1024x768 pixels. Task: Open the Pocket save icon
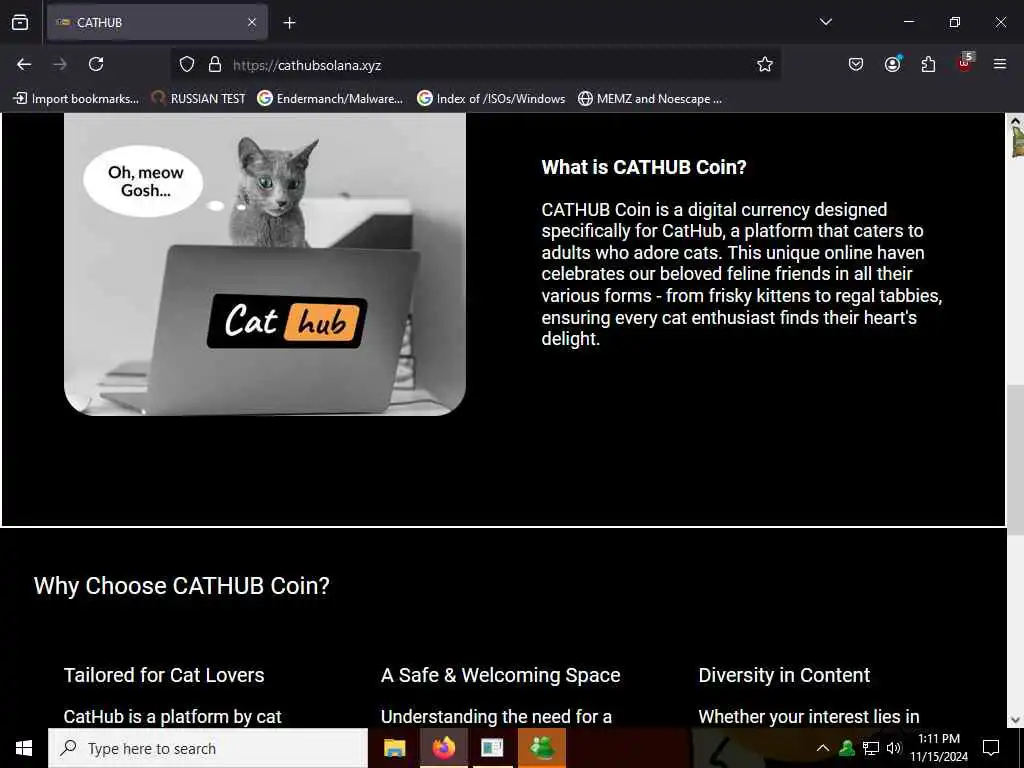pos(856,64)
